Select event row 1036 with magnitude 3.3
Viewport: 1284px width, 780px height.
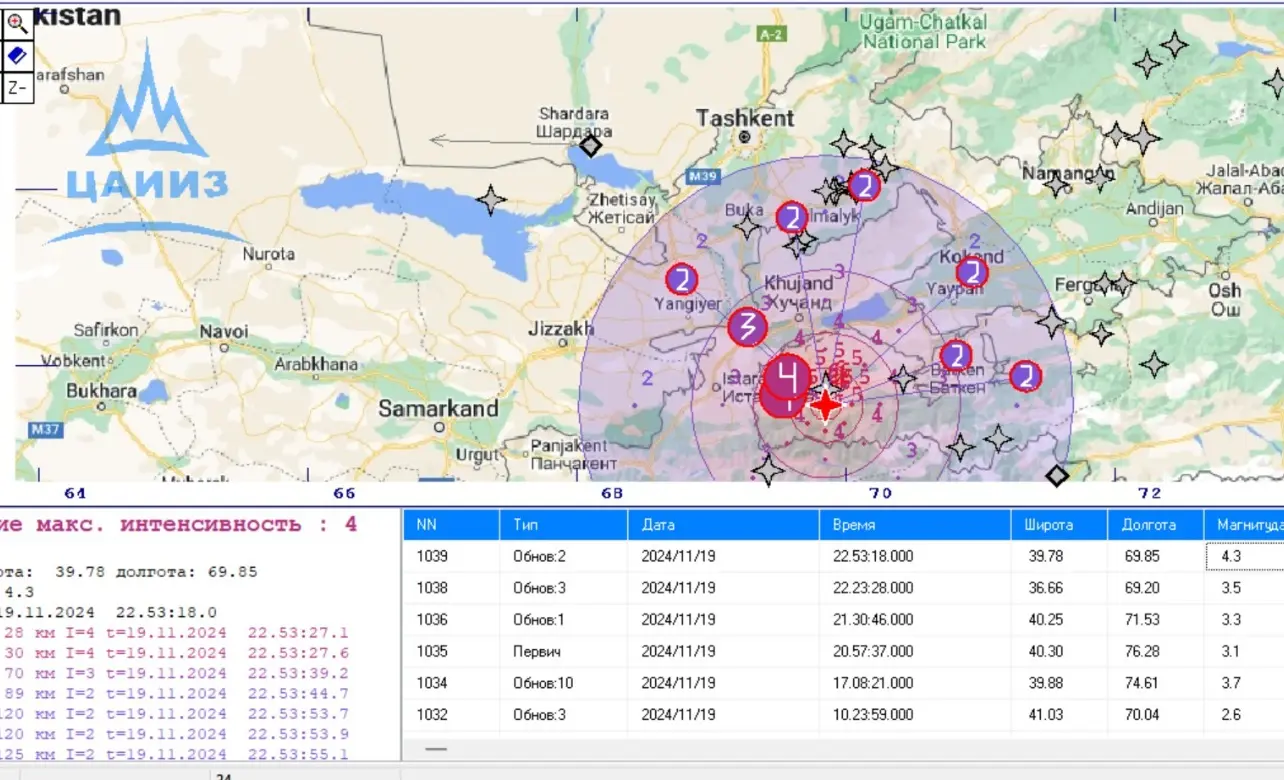843,620
